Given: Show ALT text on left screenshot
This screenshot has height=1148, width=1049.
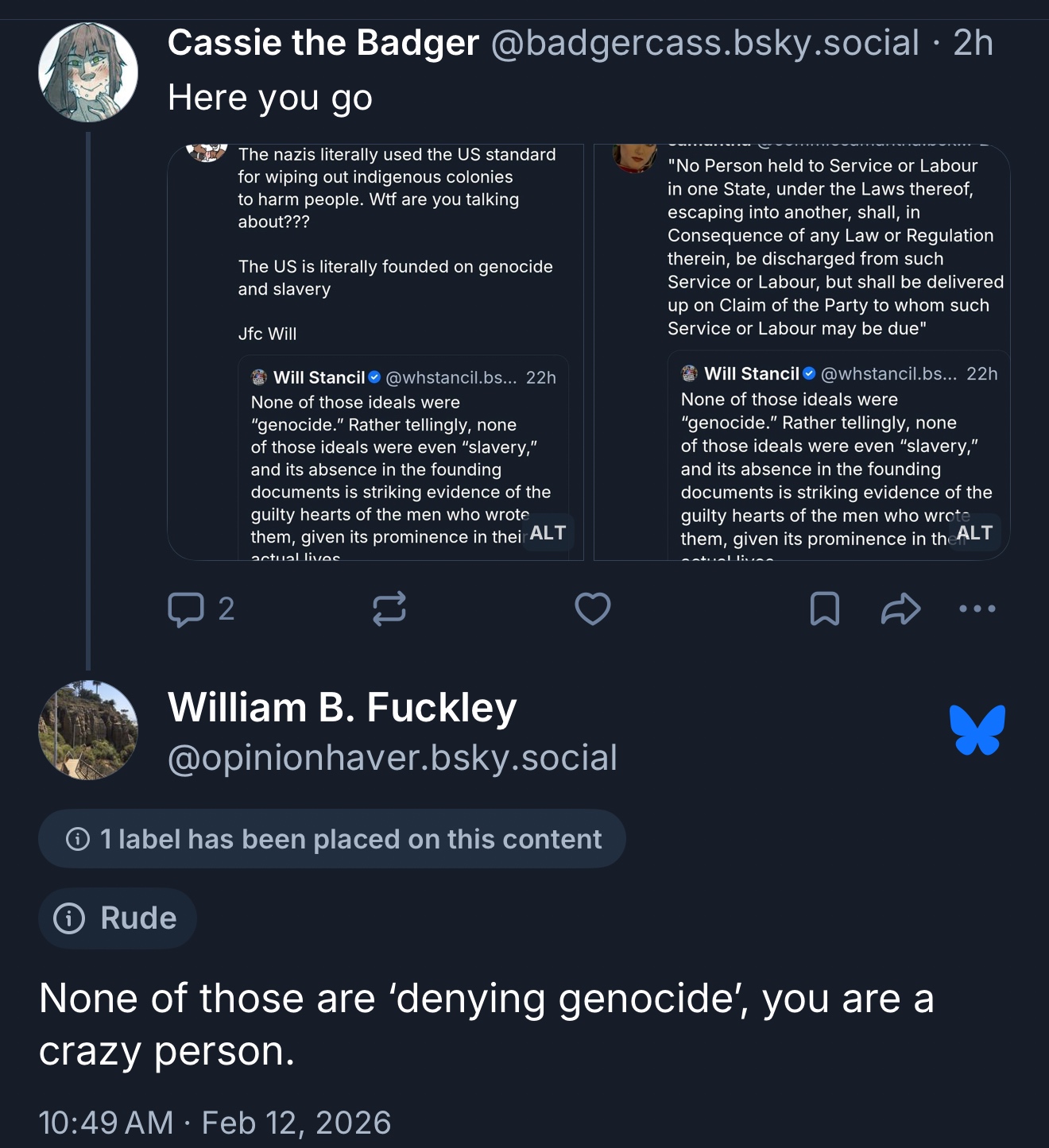Looking at the screenshot, I should 548,533.
